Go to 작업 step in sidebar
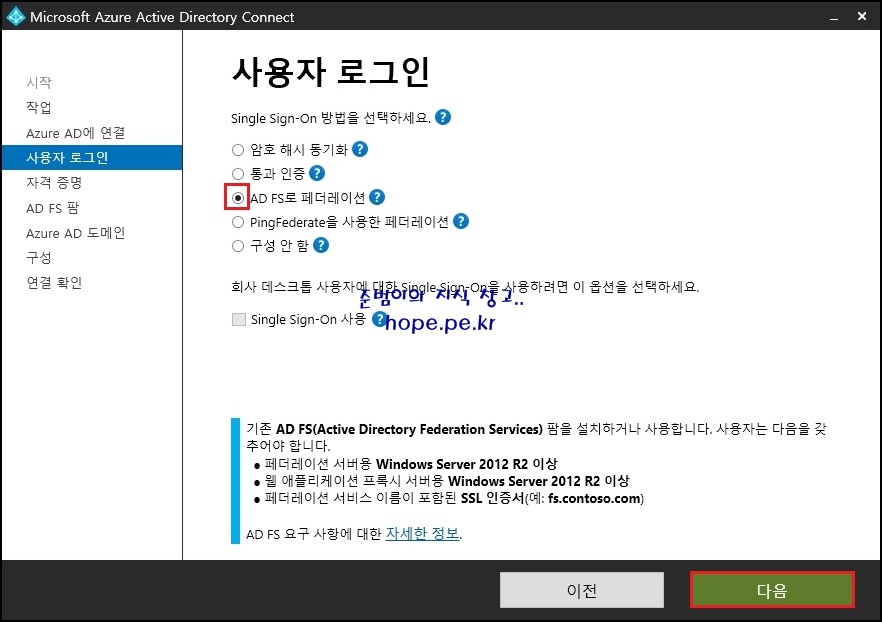882x622 pixels. click(x=39, y=107)
